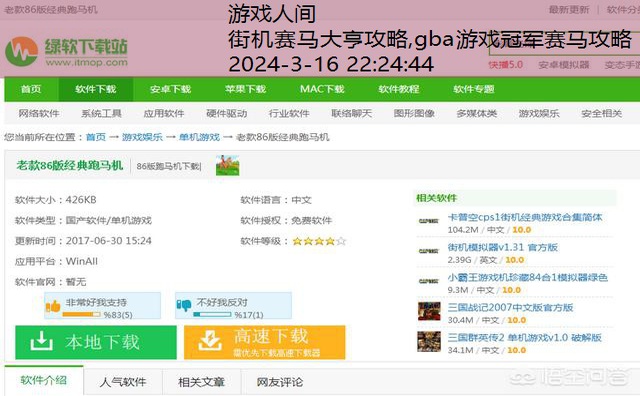Click the 本地下载 green download button
Image resolution: width=640 pixels, height=396 pixels.
point(96,343)
